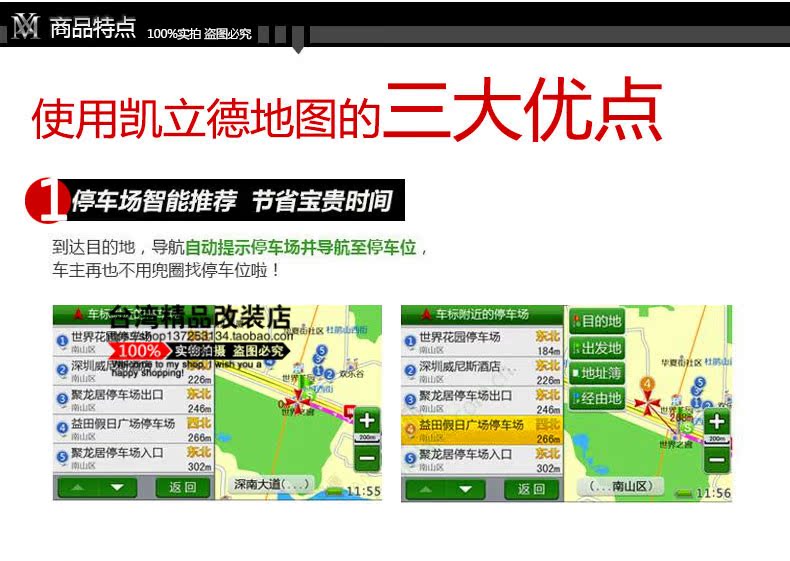Viewport: 790px width, 561px height.
Task: Tap 返回 on the 11:55 screen
Action: point(182,487)
